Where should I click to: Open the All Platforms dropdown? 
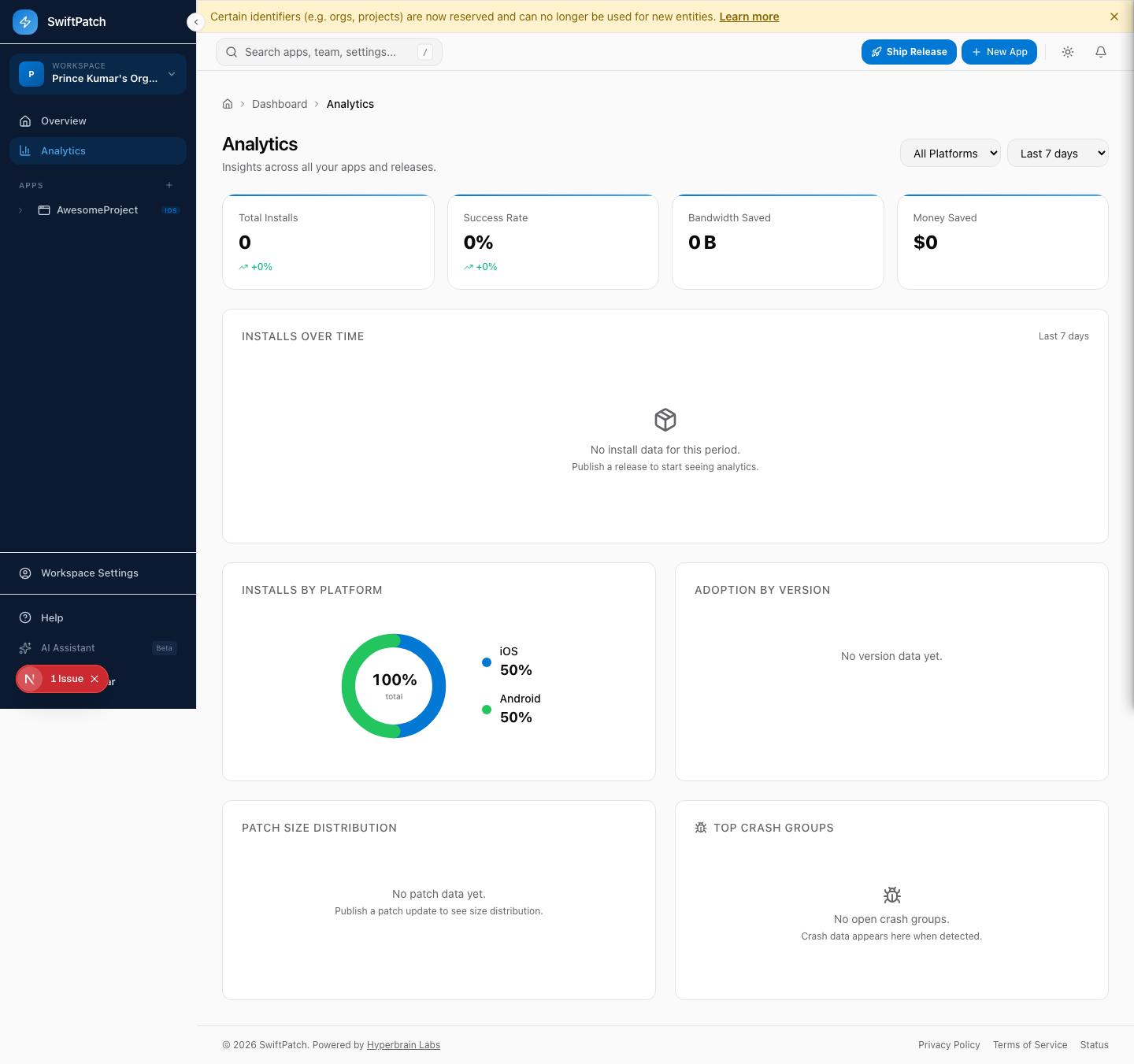950,153
